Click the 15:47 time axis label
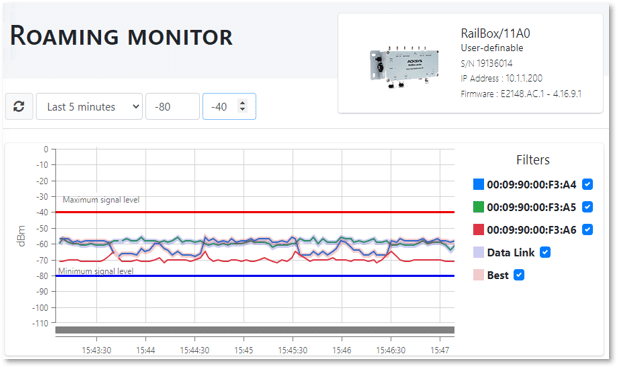 (x=440, y=350)
